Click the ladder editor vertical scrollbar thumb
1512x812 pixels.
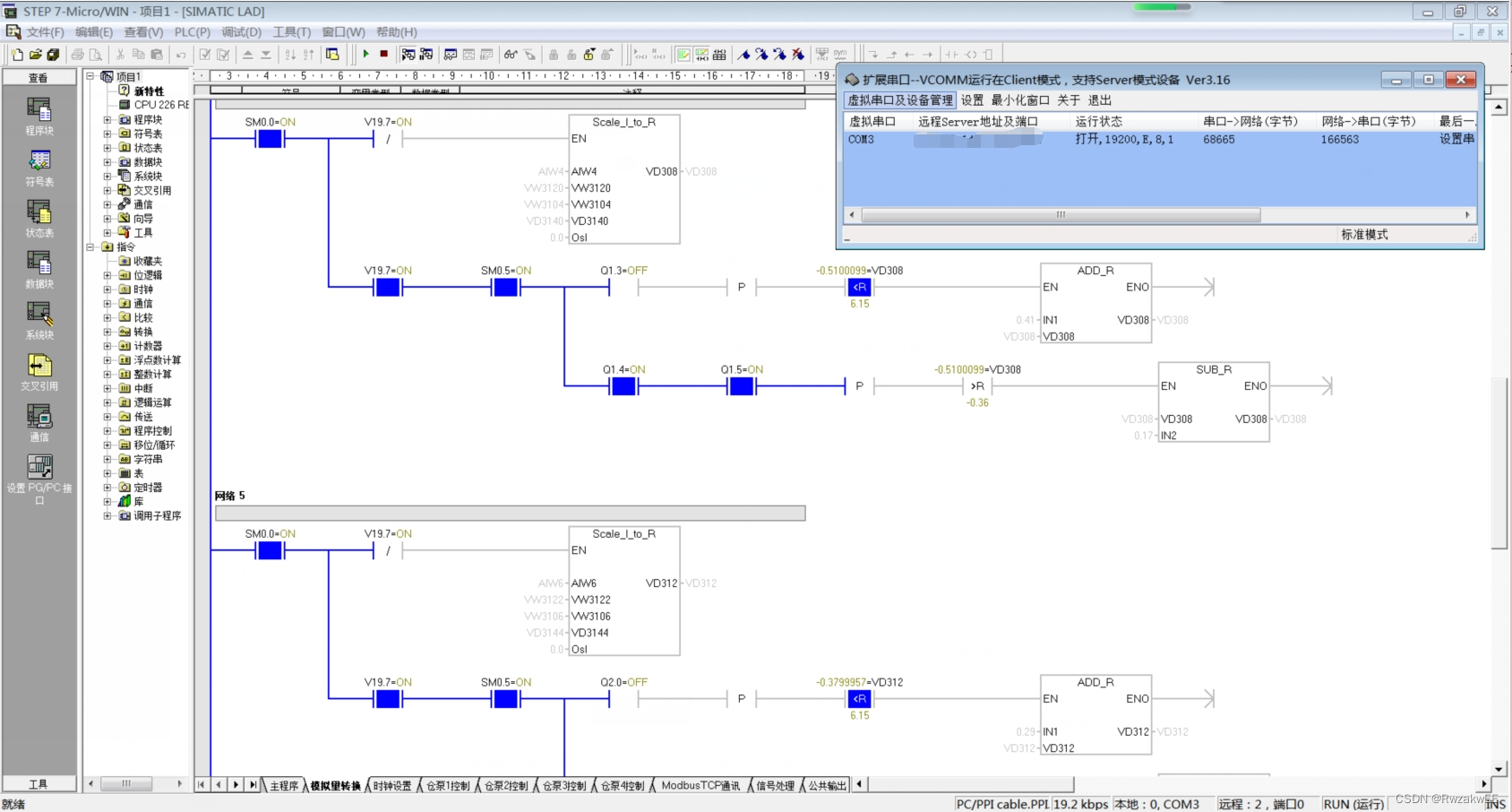pos(1499,463)
